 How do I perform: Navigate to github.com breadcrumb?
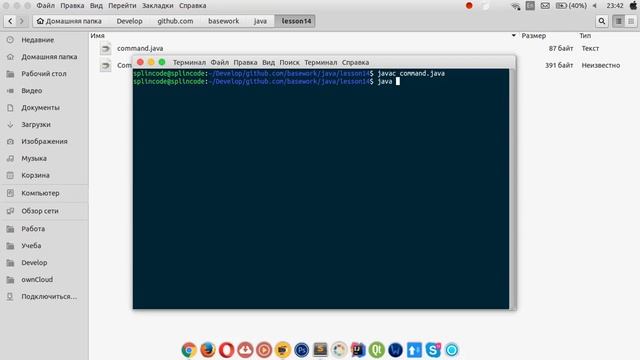tap(175, 21)
